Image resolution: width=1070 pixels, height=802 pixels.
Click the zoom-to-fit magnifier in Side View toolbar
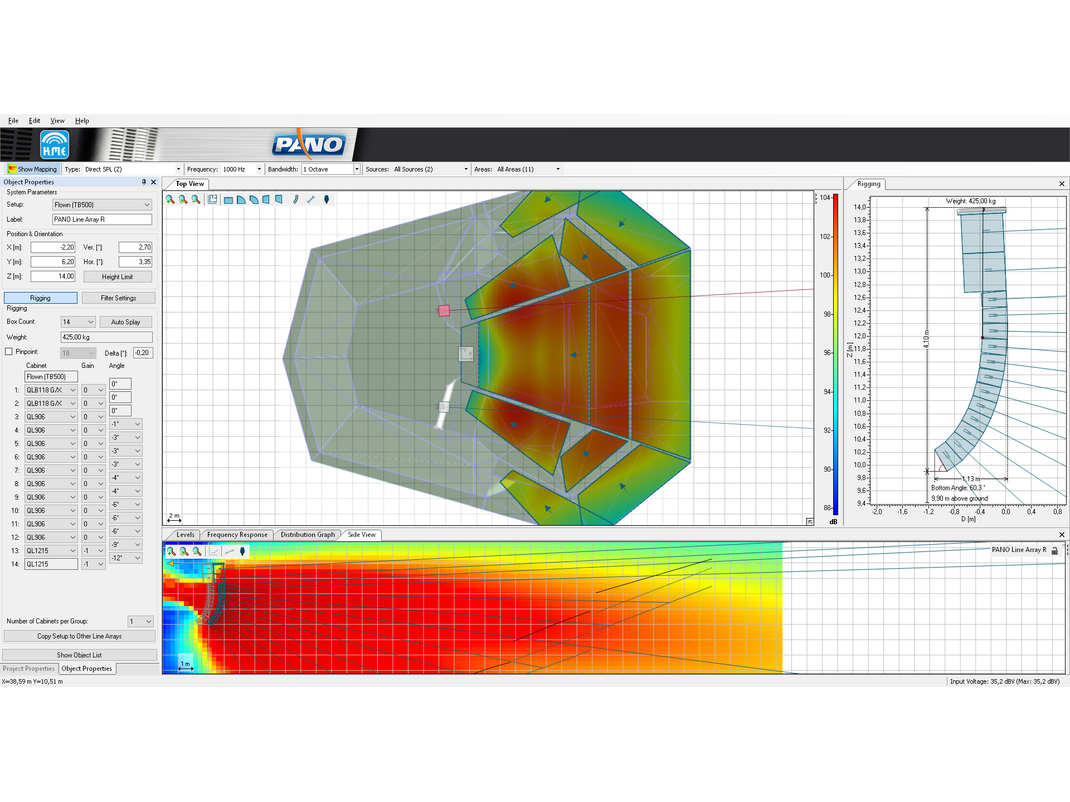coord(184,551)
